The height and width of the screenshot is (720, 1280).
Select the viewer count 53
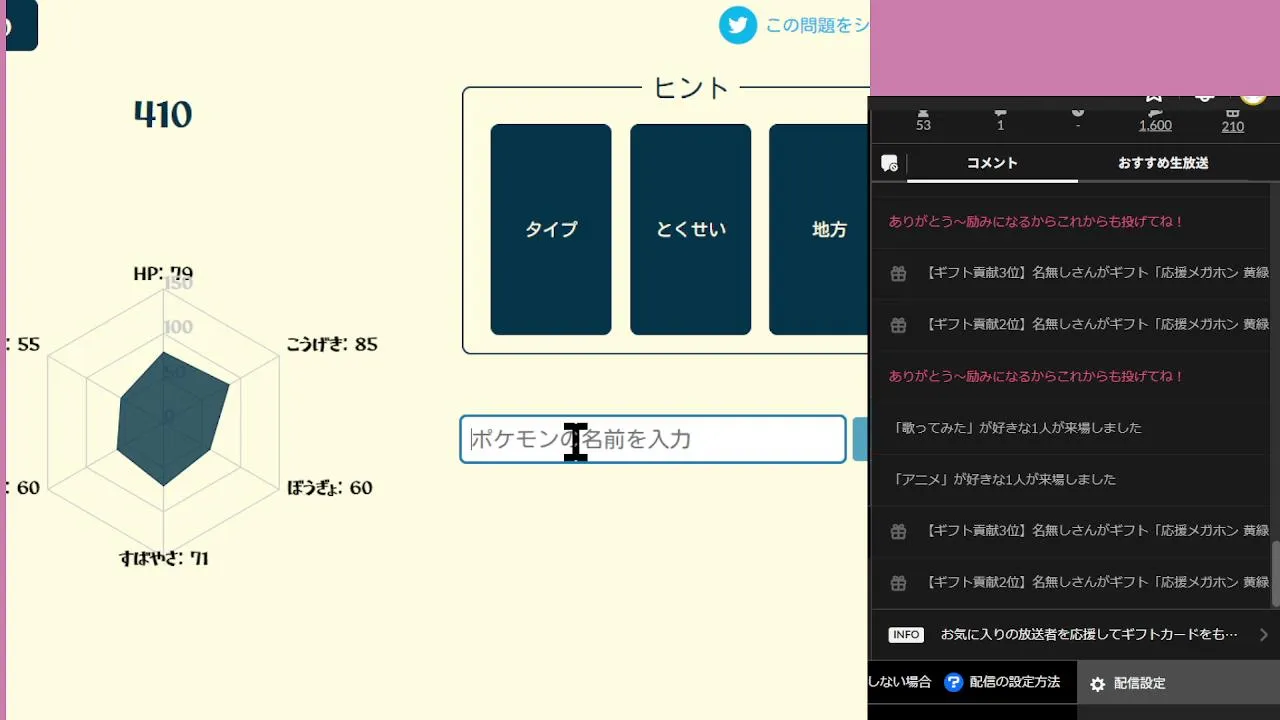[923, 125]
